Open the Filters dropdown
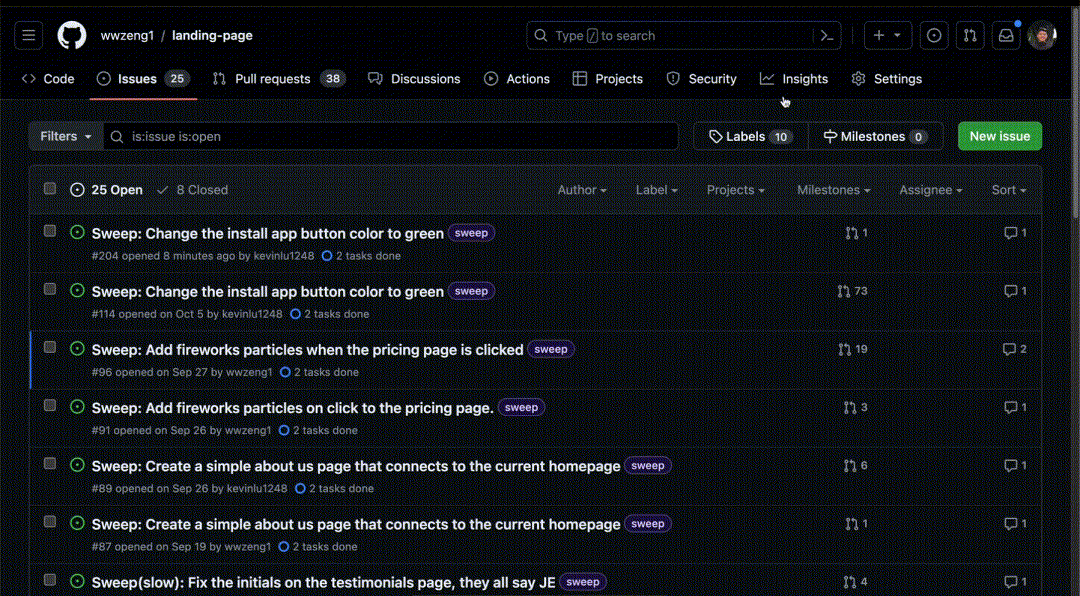1080x596 pixels. click(66, 136)
